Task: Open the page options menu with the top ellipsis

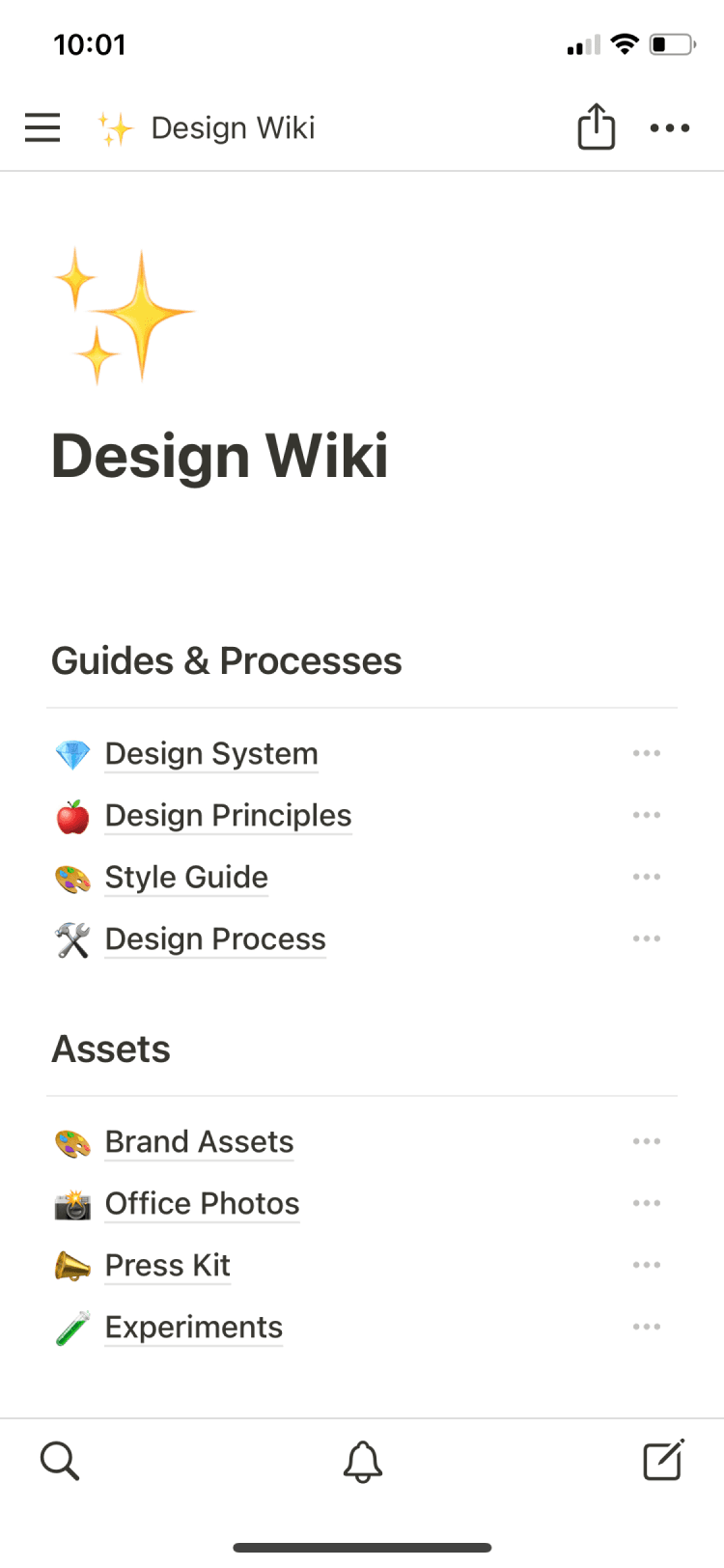Action: (670, 126)
